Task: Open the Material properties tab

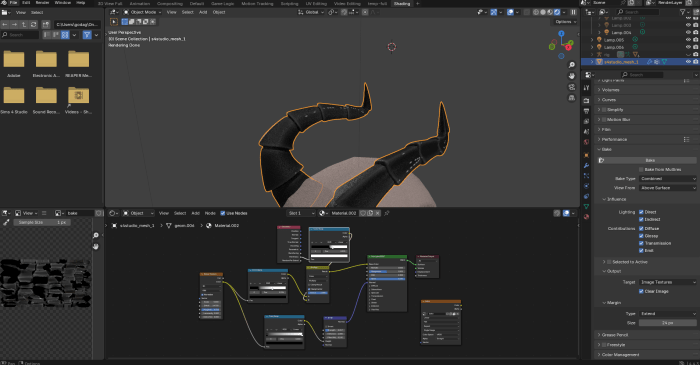Action: click(586, 217)
